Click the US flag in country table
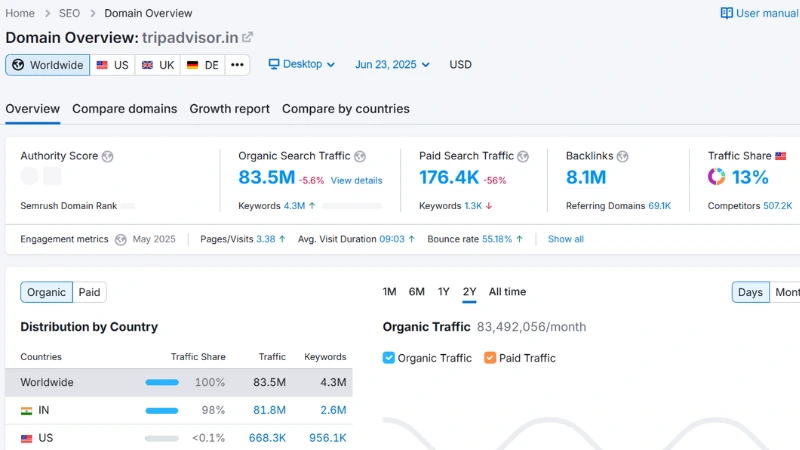The width and height of the screenshot is (800, 450). [x=27, y=438]
